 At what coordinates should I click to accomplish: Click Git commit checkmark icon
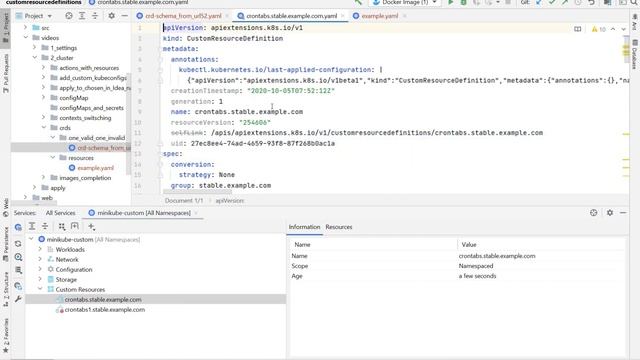tap(552, 2)
